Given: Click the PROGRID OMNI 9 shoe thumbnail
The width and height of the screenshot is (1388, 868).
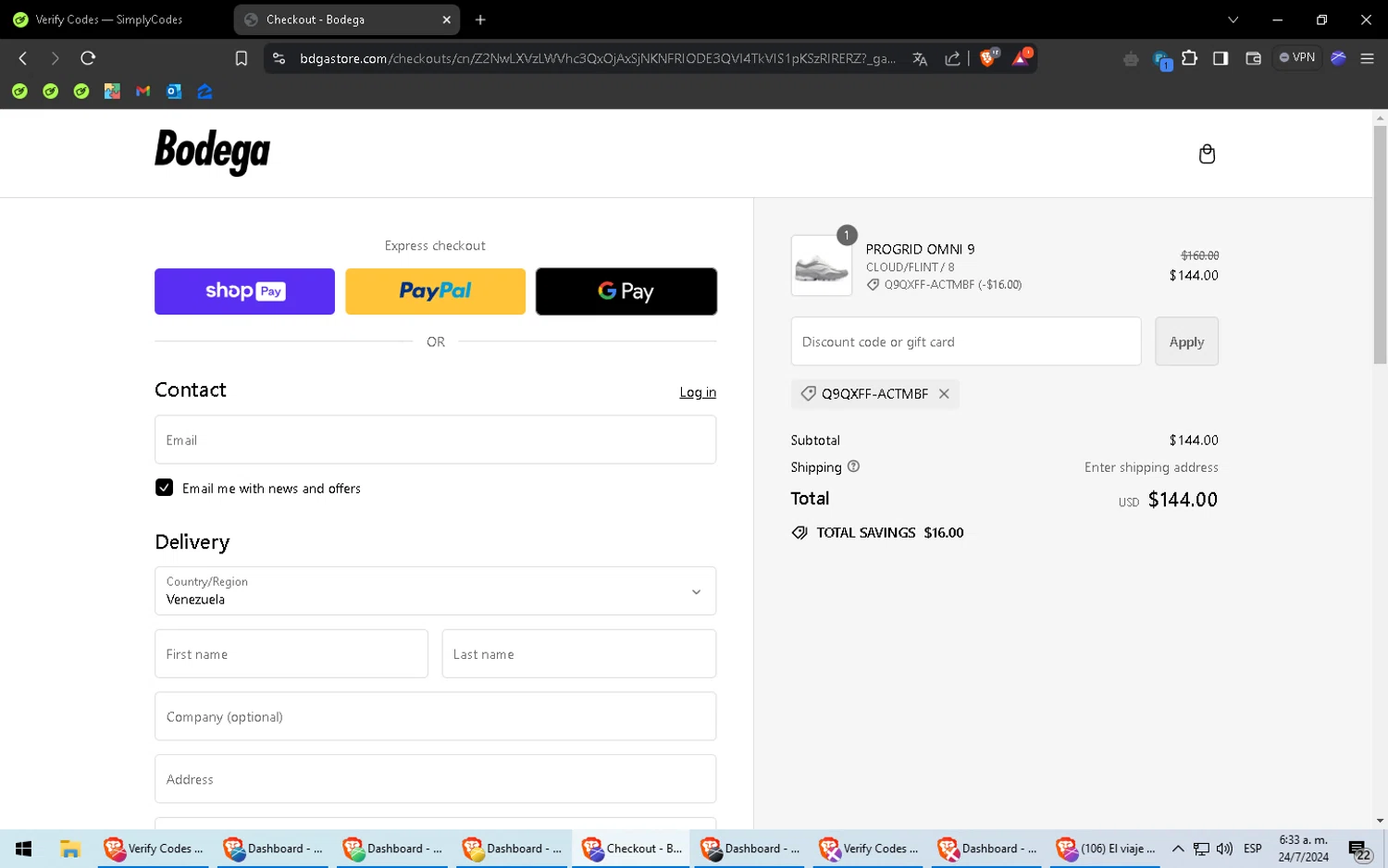Looking at the screenshot, I should [x=822, y=266].
